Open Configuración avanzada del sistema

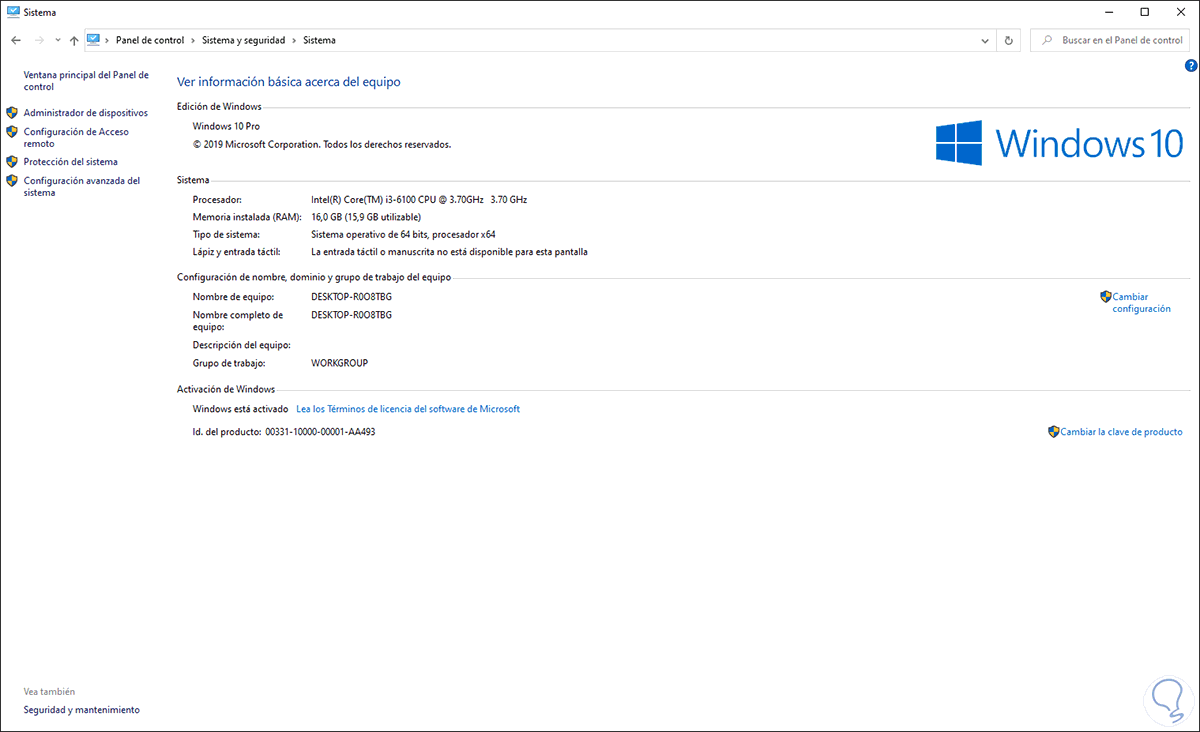tap(82, 187)
